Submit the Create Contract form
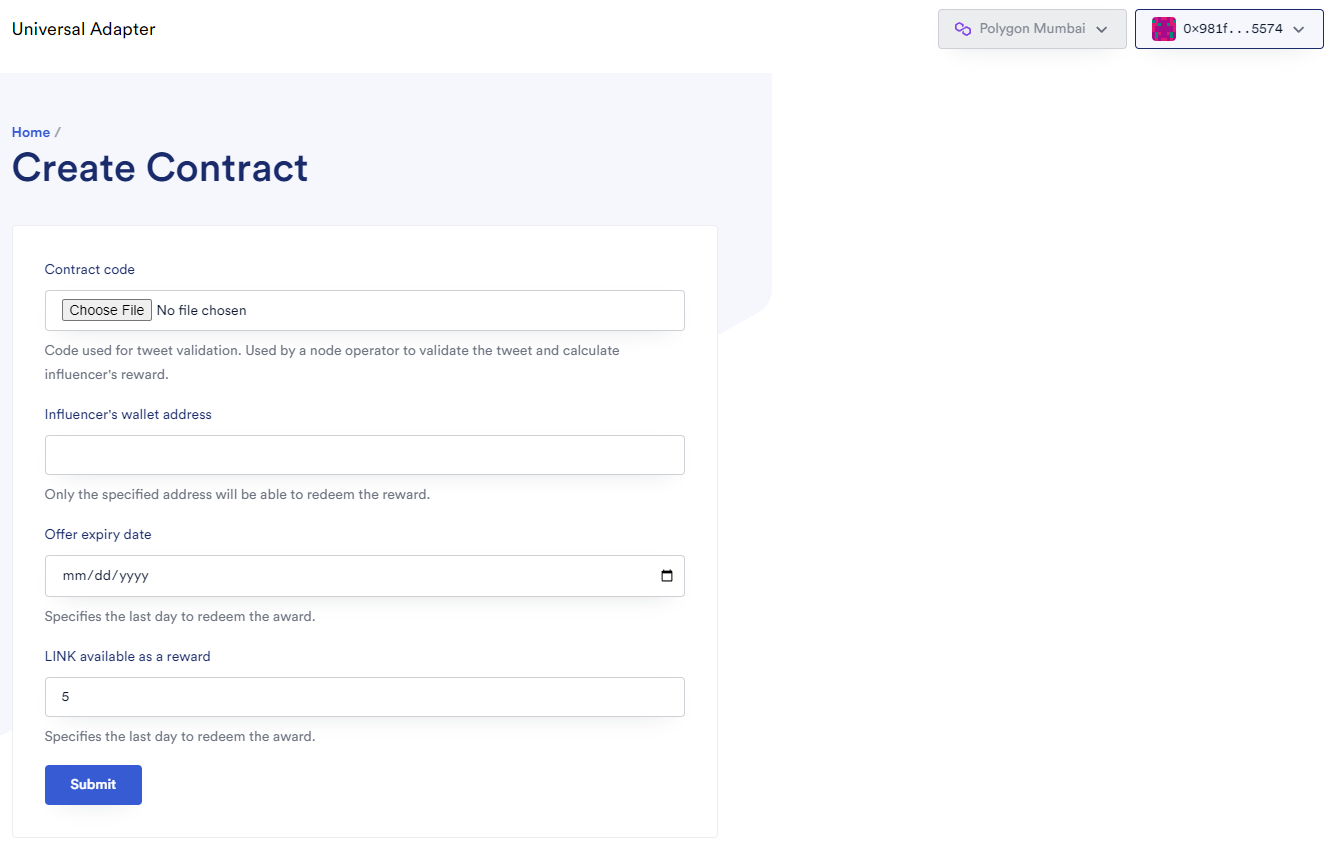 click(93, 785)
